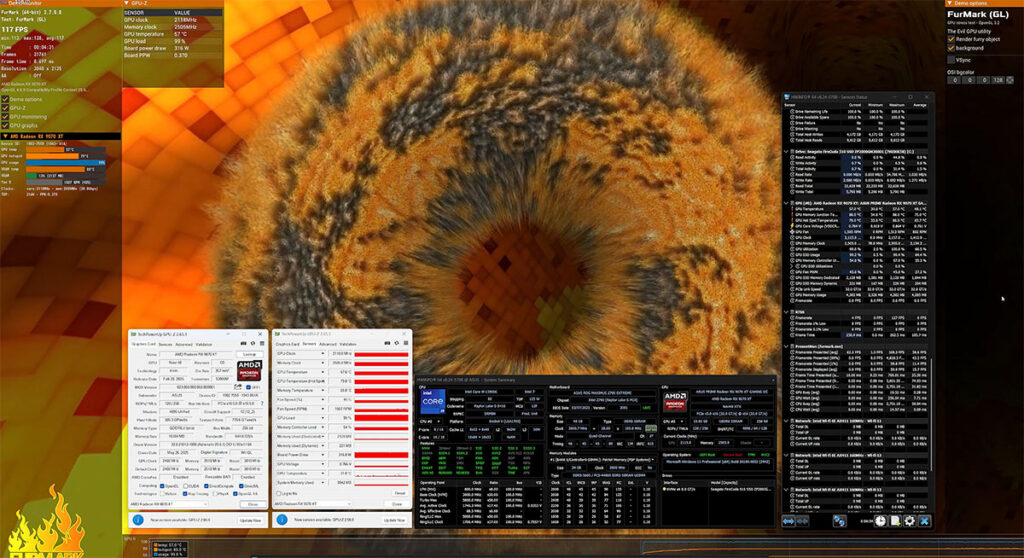Click Update Now in first GPU-Z notice
The image size is (1024, 558).
pyautogui.click(x=250, y=520)
